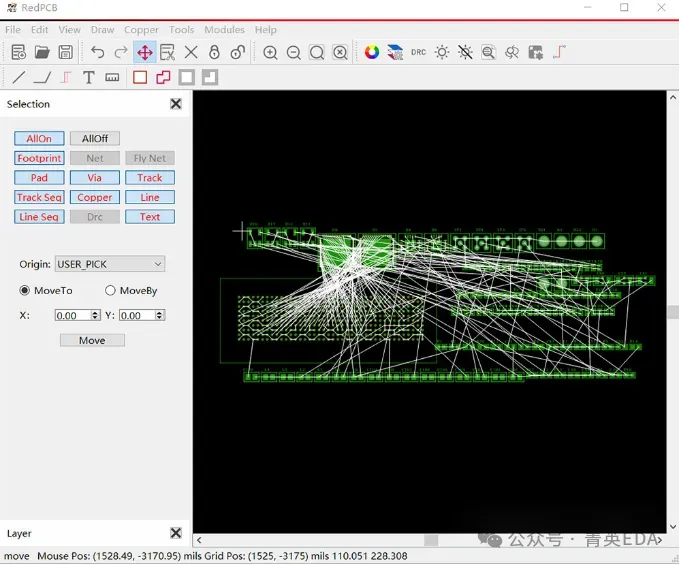Click the crossed-out sun icon
The width and height of the screenshot is (679, 565).
pos(465,52)
